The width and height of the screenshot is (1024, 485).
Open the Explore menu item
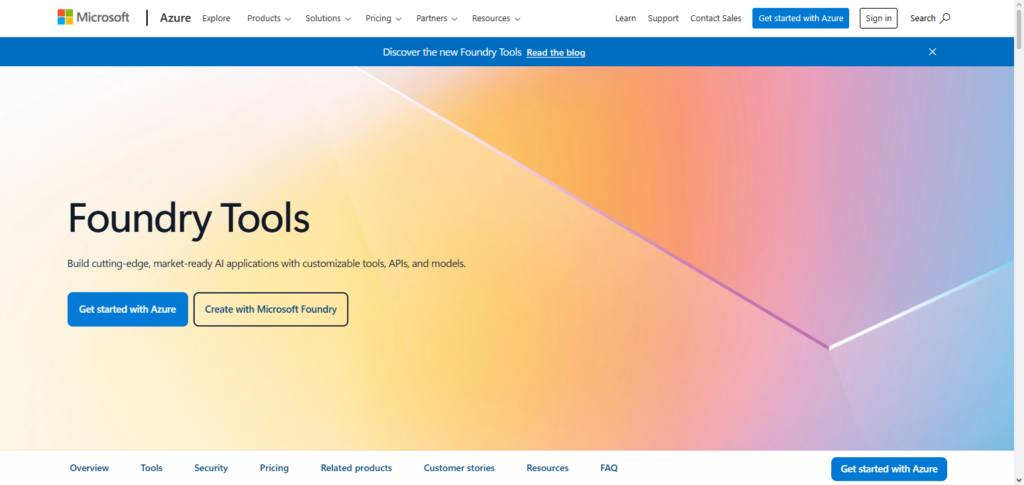tap(216, 18)
